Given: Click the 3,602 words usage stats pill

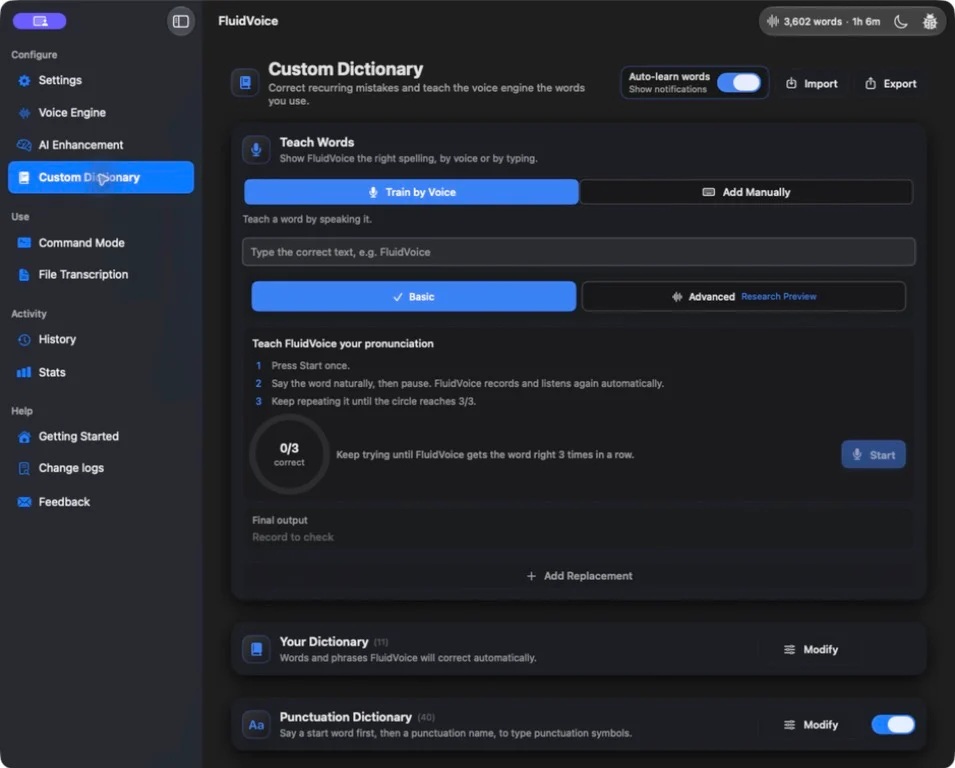Looking at the screenshot, I should 823,22.
